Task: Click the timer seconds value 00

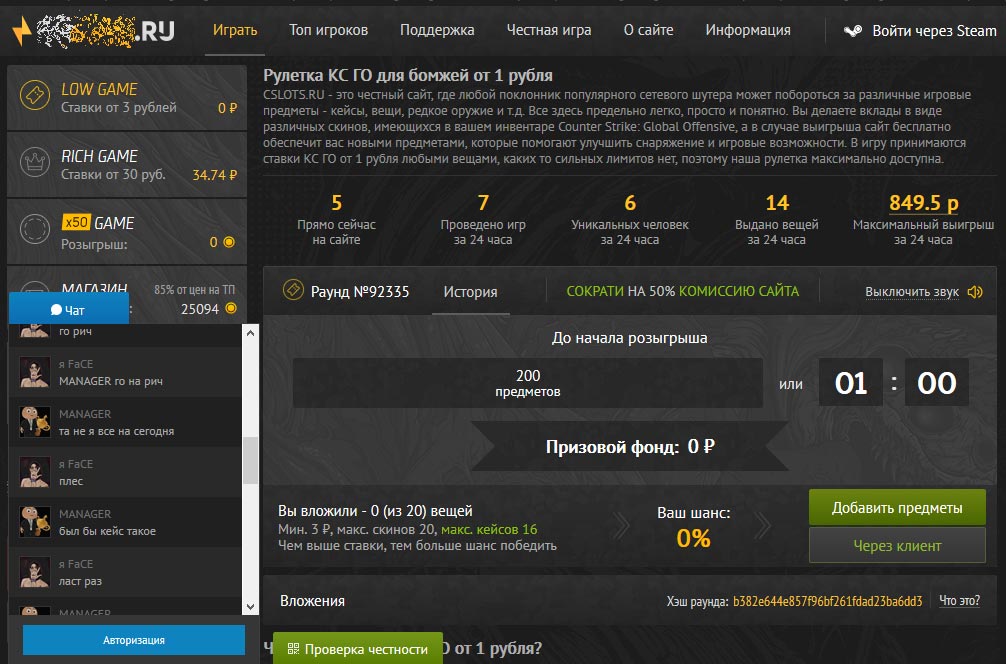Action: click(937, 383)
